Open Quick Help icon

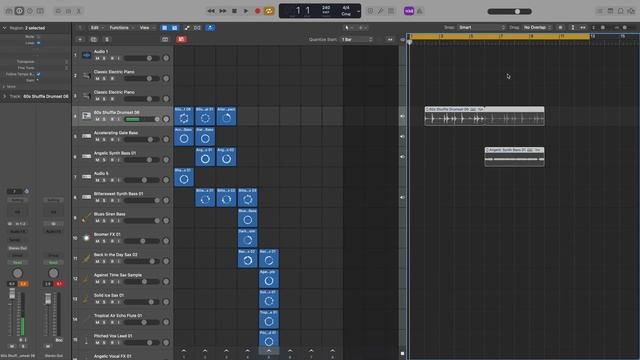click(x=30, y=11)
